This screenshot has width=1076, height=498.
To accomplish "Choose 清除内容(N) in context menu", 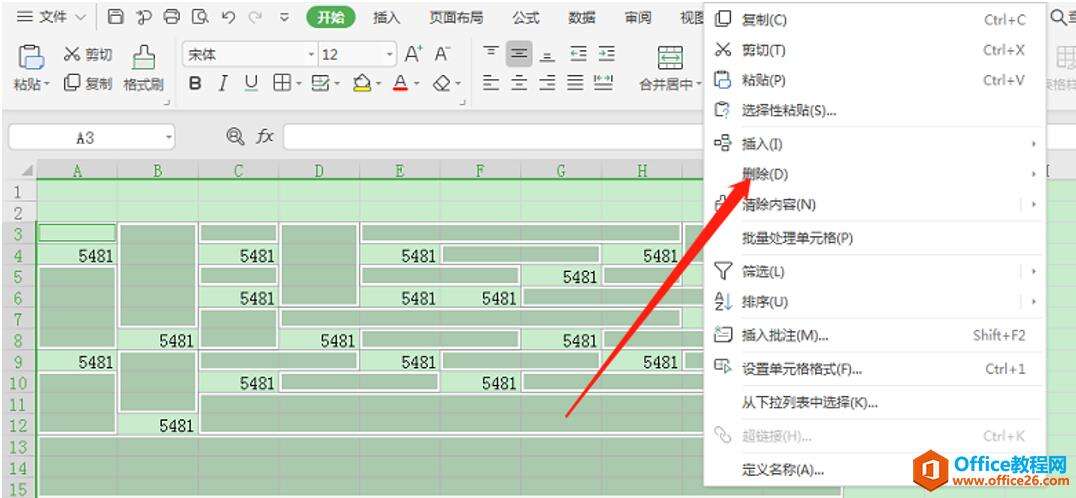I will (x=874, y=204).
